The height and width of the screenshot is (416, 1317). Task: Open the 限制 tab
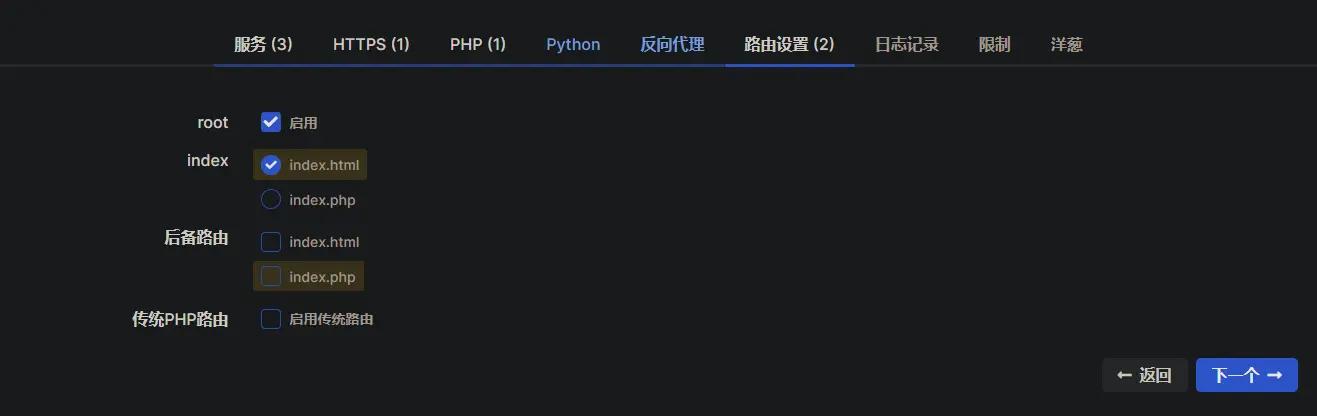click(x=994, y=44)
